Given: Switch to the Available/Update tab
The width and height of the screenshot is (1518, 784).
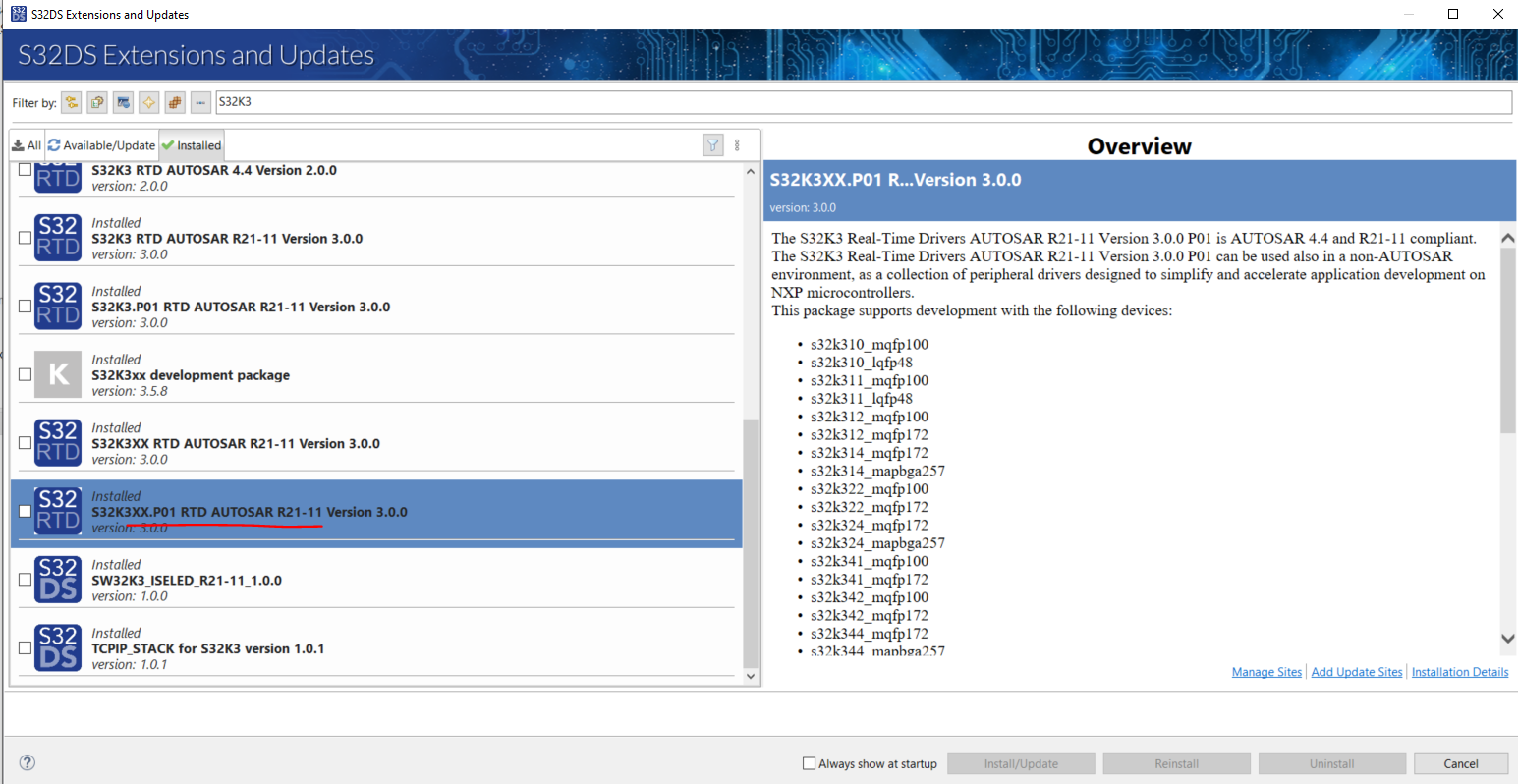Looking at the screenshot, I should pyautogui.click(x=101, y=144).
